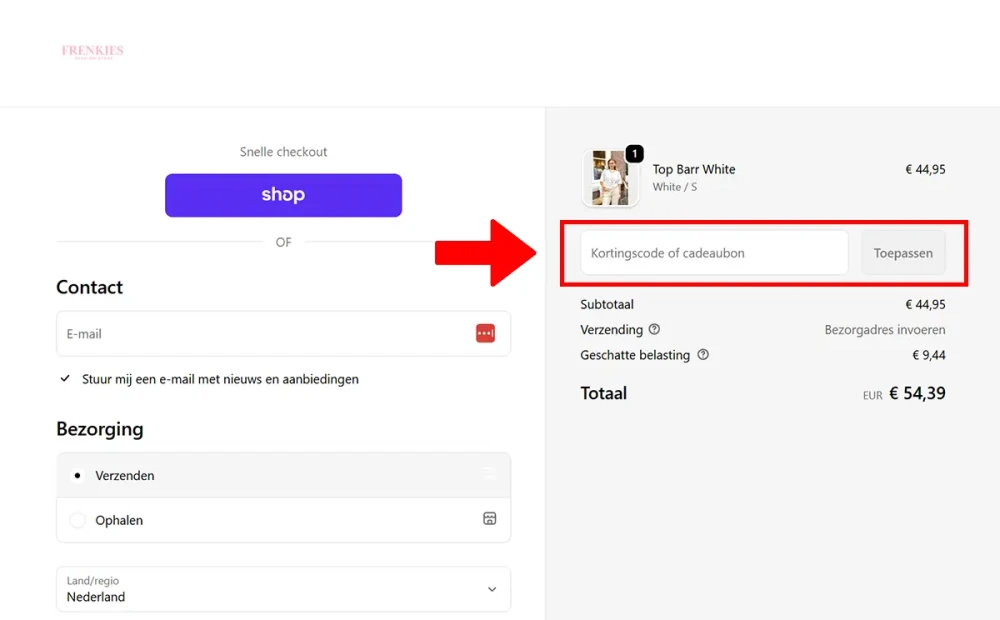Focus the Kortingscode of cadeaubon field
Viewport: 1000px width, 620px height.
(x=714, y=253)
